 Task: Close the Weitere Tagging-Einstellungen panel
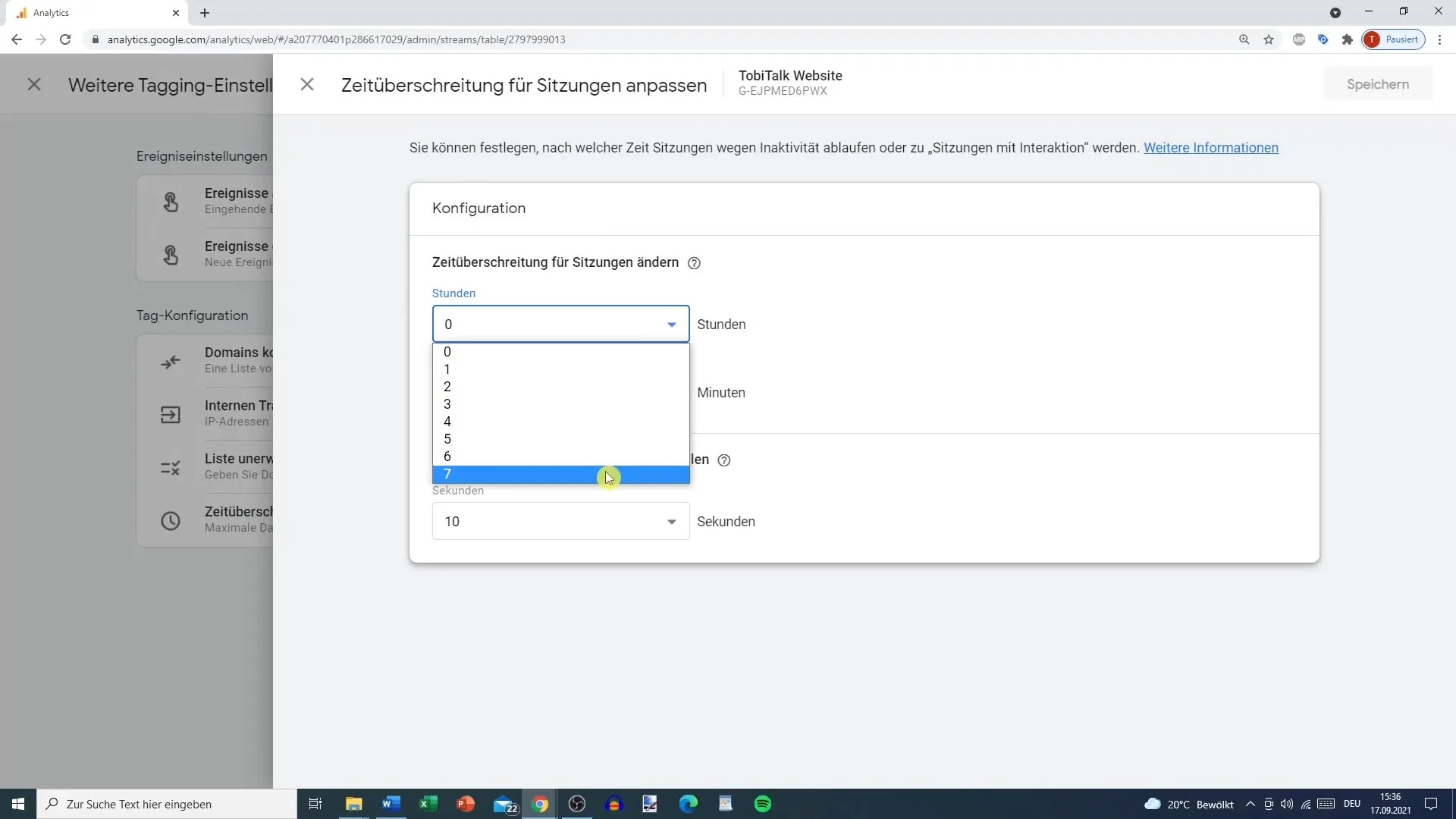point(34,84)
